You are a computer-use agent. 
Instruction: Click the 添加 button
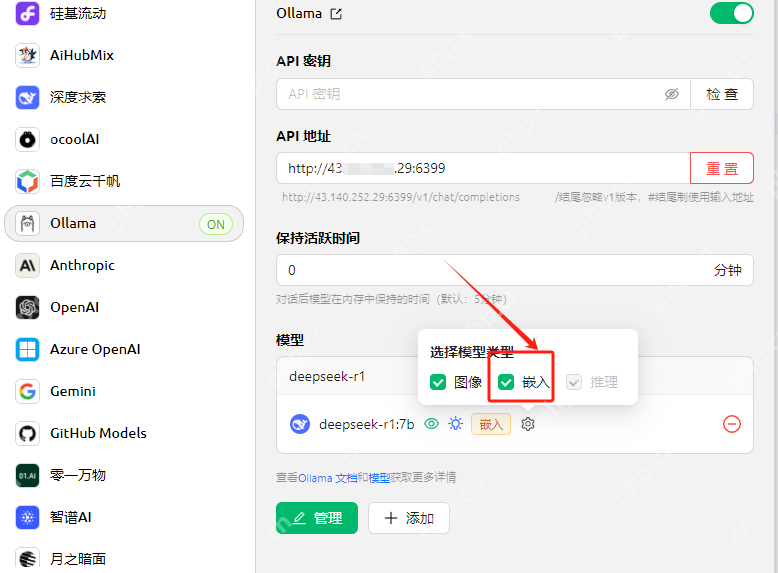coord(409,518)
